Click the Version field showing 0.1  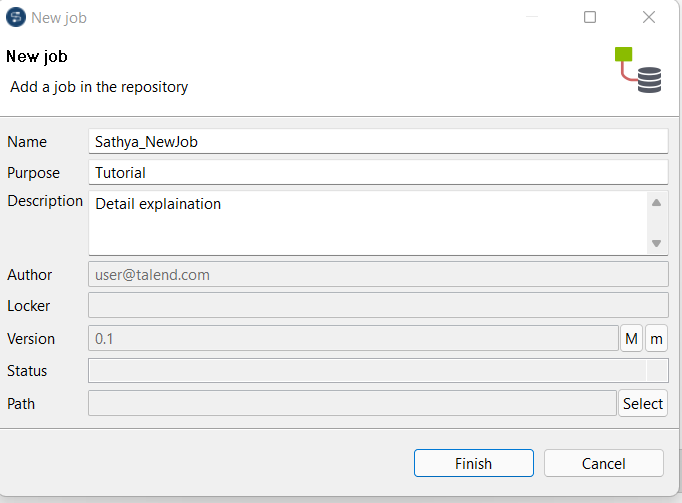[354, 339]
